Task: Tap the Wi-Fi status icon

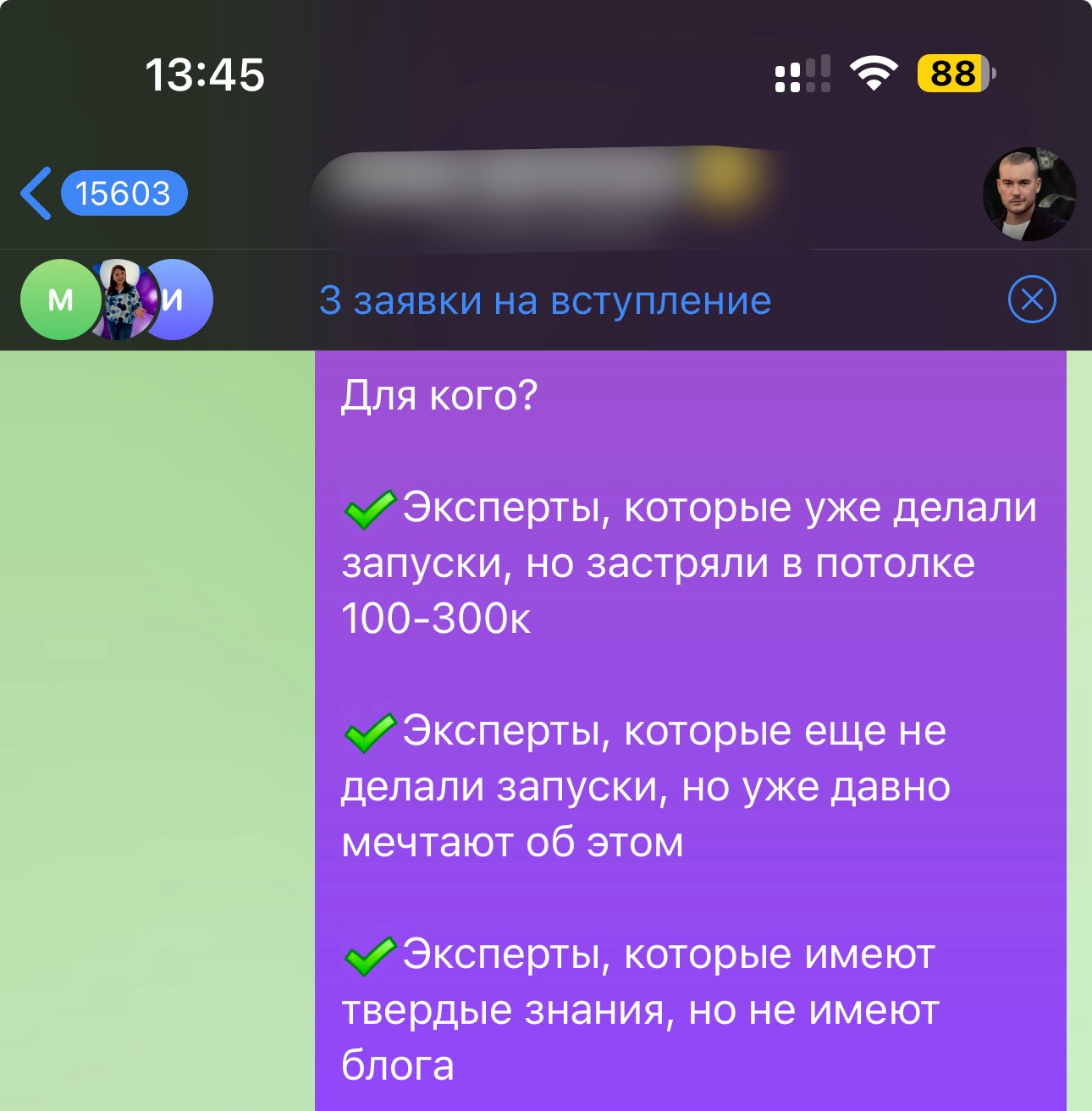Action: [874, 74]
